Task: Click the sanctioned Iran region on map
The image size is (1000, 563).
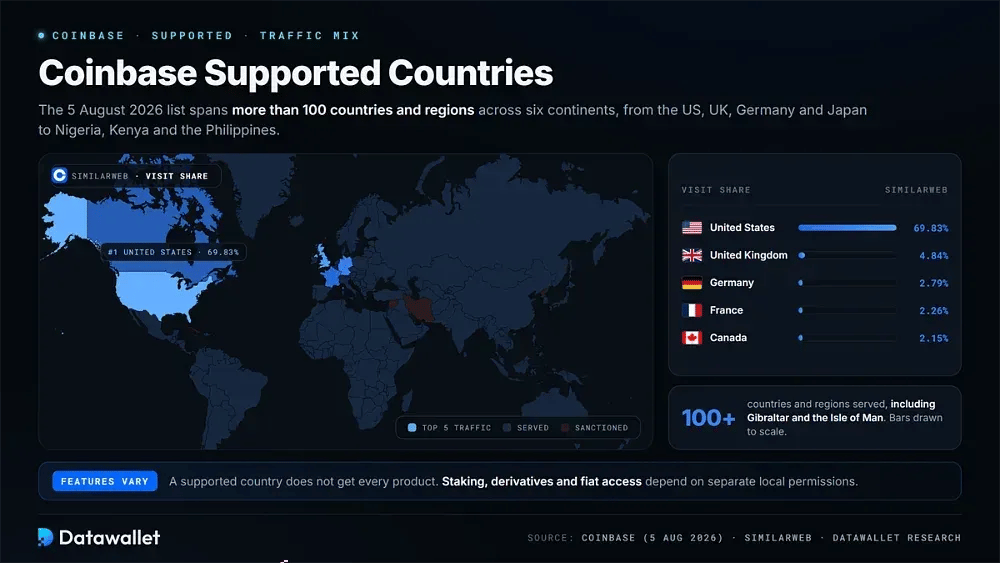Action: point(420,309)
